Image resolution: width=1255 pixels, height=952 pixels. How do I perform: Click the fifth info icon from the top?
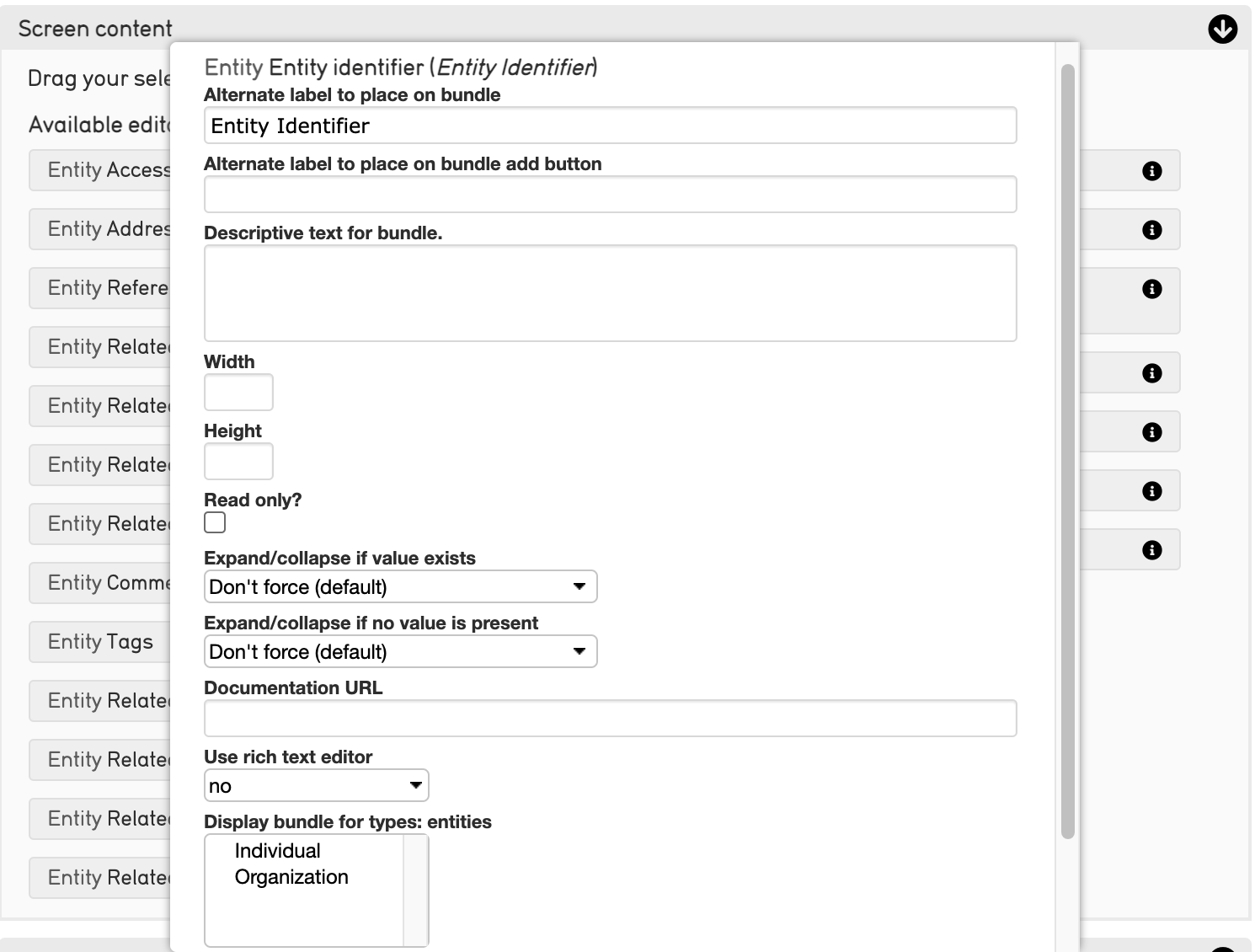[1151, 432]
